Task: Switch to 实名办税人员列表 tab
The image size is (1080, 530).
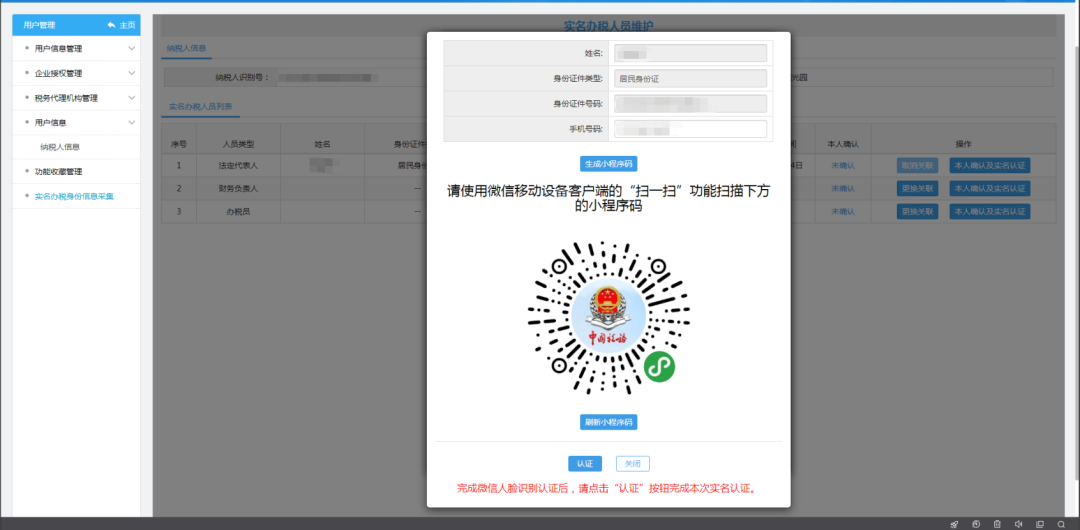Action: pyautogui.click(x=200, y=107)
